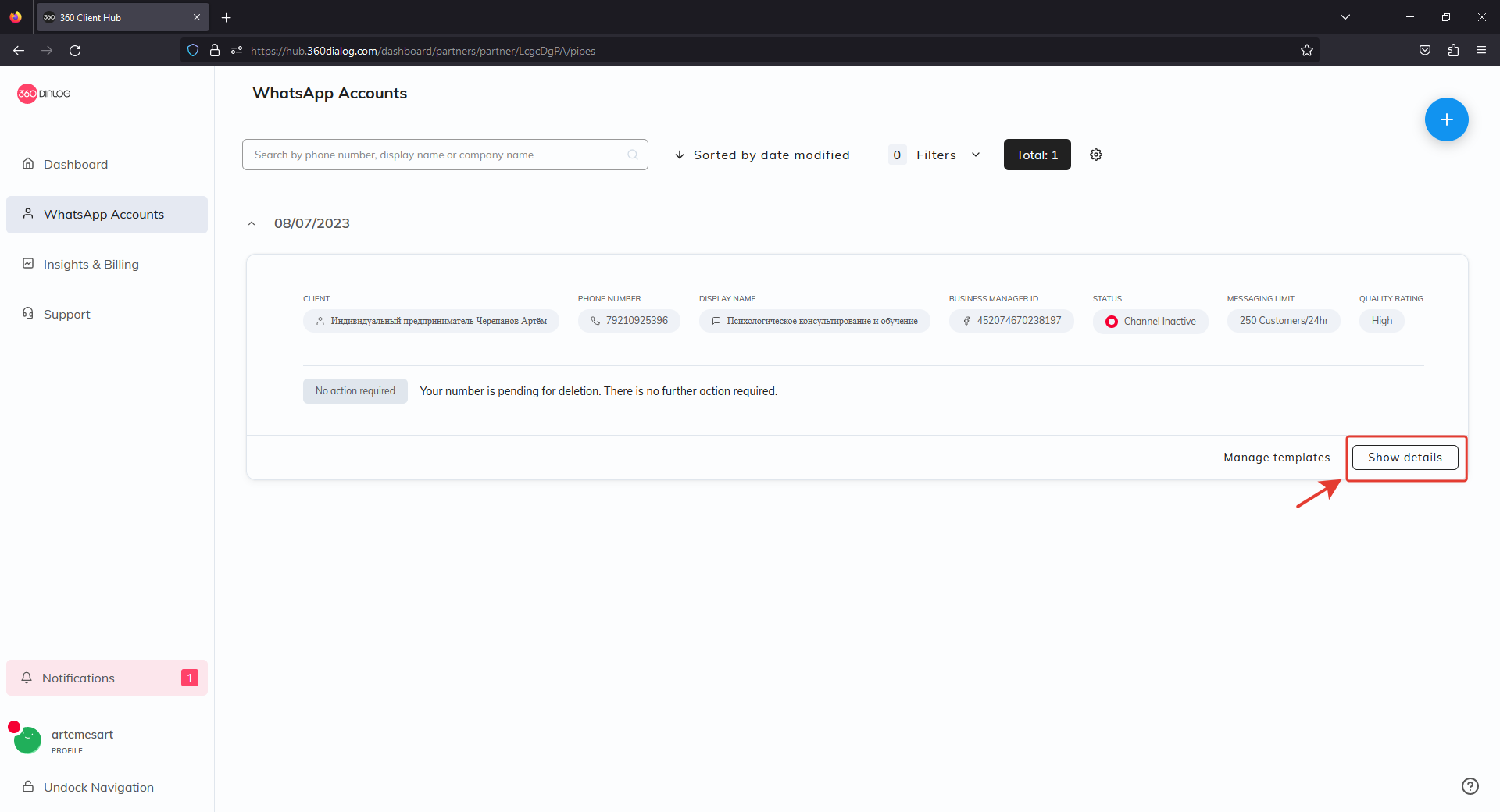The height and width of the screenshot is (812, 1500).
Task: Click the 250 Customers/24hr messaging limit
Action: point(1284,321)
